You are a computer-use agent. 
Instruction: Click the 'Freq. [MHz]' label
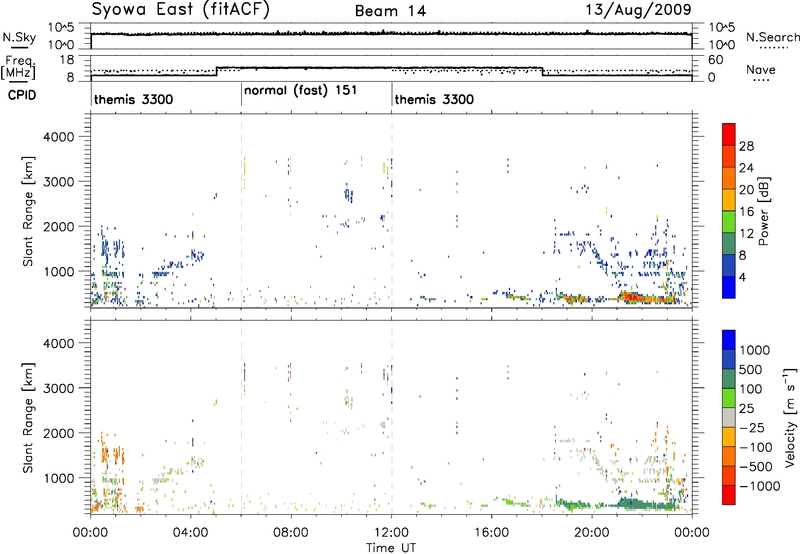18,67
